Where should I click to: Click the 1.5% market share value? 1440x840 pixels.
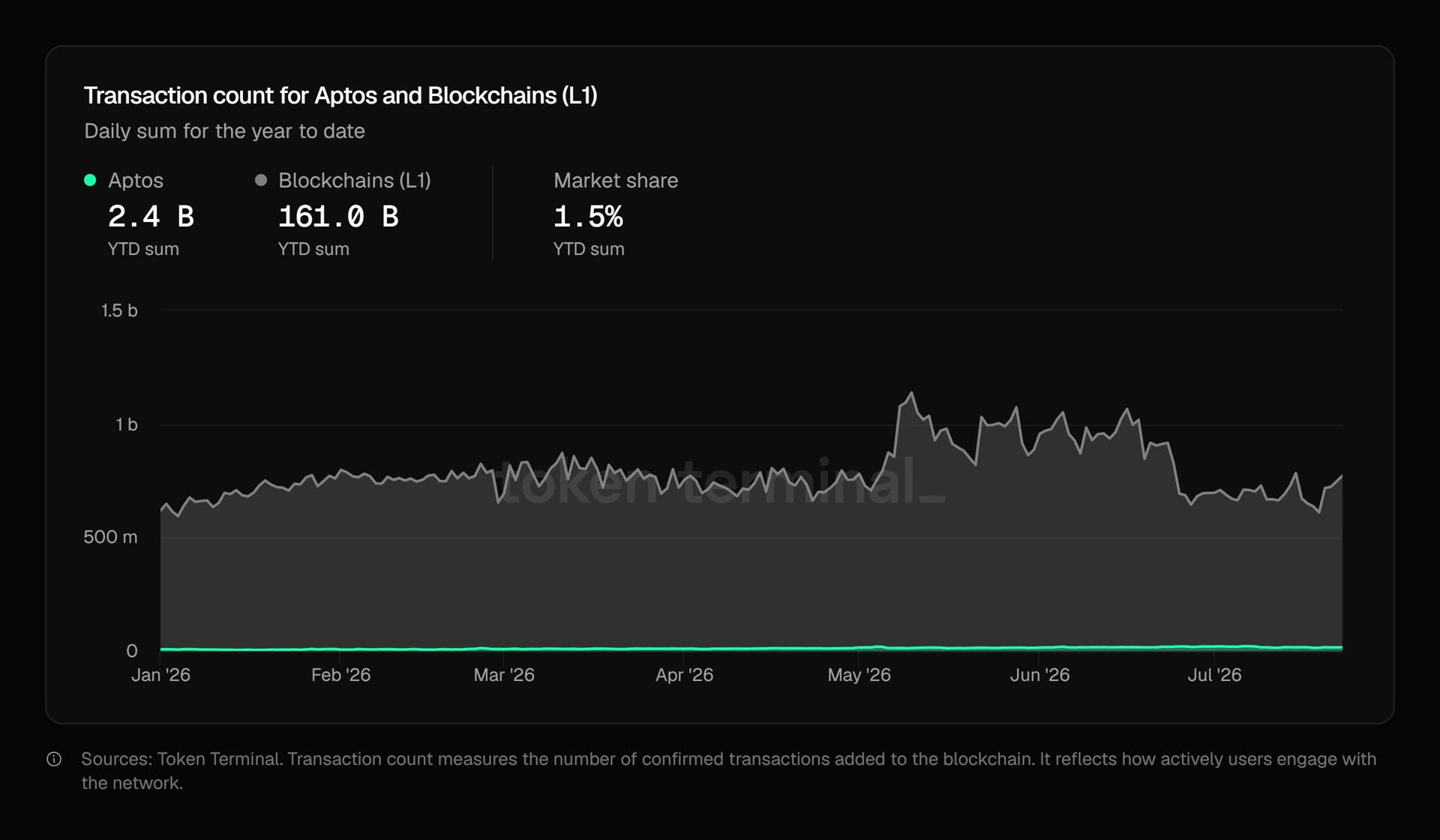pos(588,217)
